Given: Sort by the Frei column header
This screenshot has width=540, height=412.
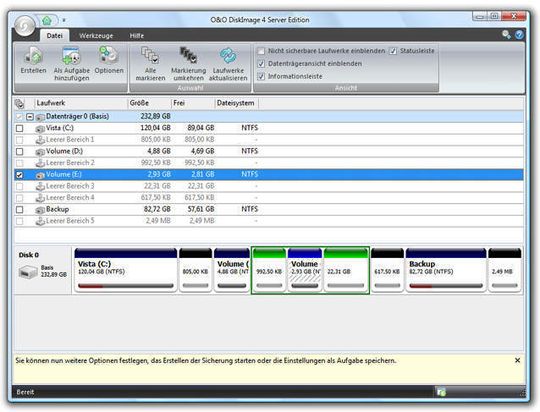Looking at the screenshot, I should click(x=193, y=103).
